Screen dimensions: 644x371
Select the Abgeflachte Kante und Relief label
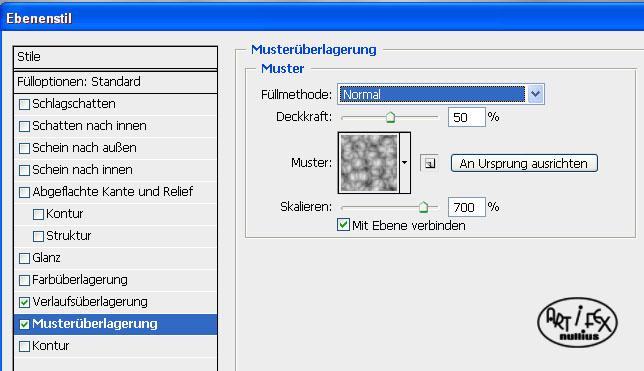113,192
